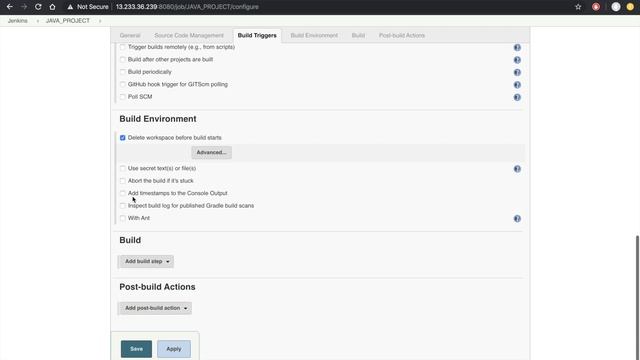Click the Build section heading
This screenshot has height=360, width=640.
pos(130,240)
